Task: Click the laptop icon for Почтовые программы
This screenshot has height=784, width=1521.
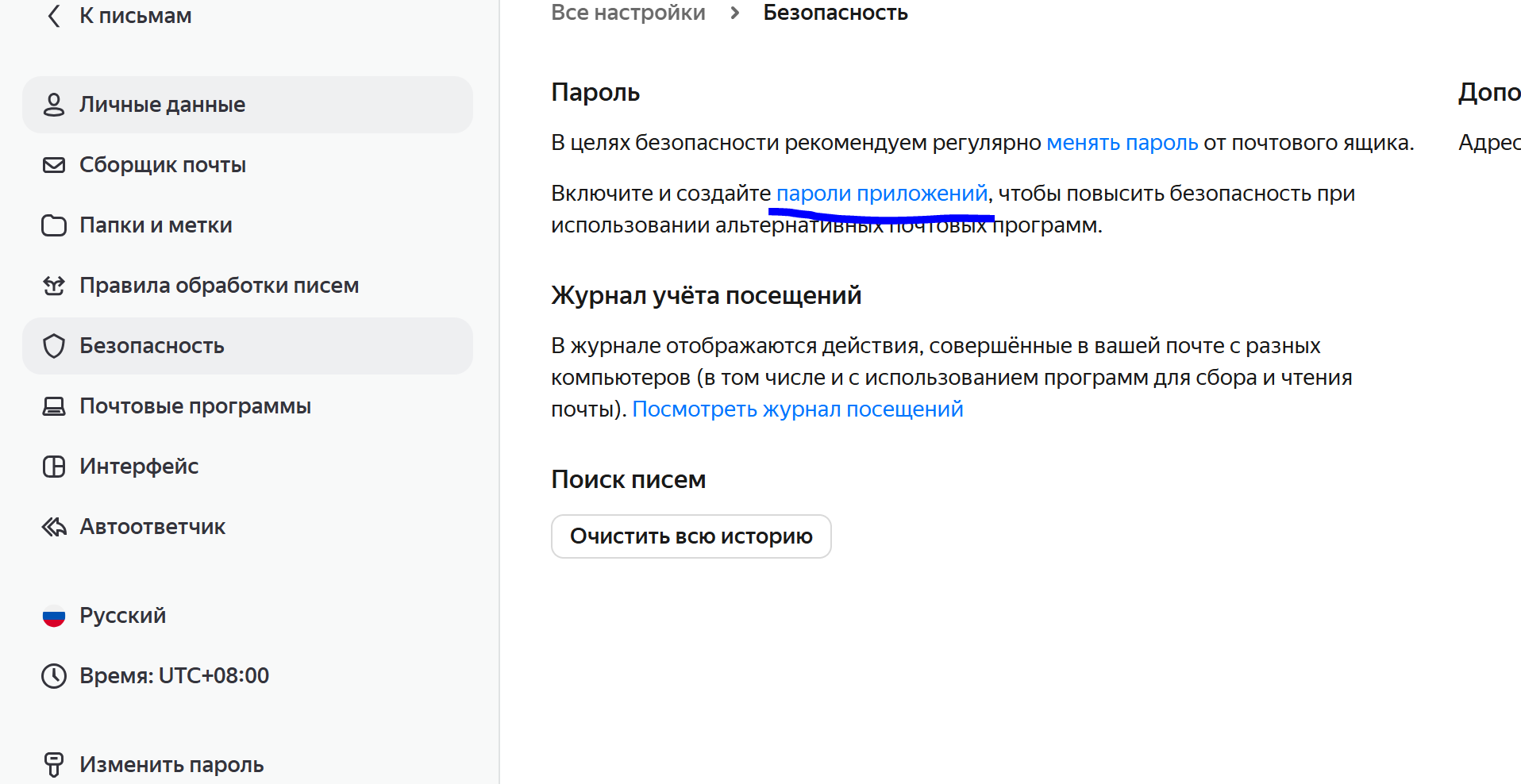Action: [53, 406]
